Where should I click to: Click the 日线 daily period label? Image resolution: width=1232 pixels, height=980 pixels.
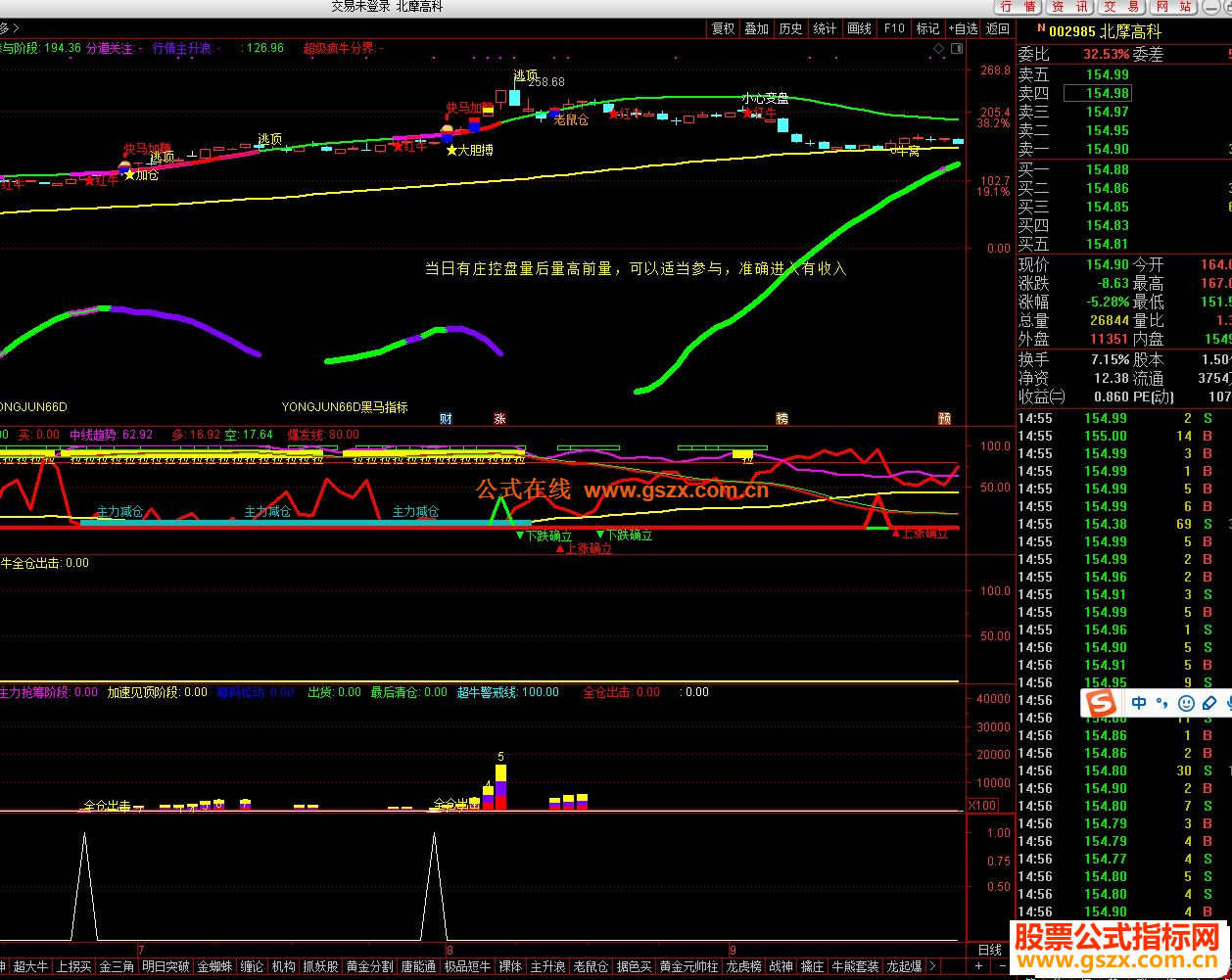(990, 950)
